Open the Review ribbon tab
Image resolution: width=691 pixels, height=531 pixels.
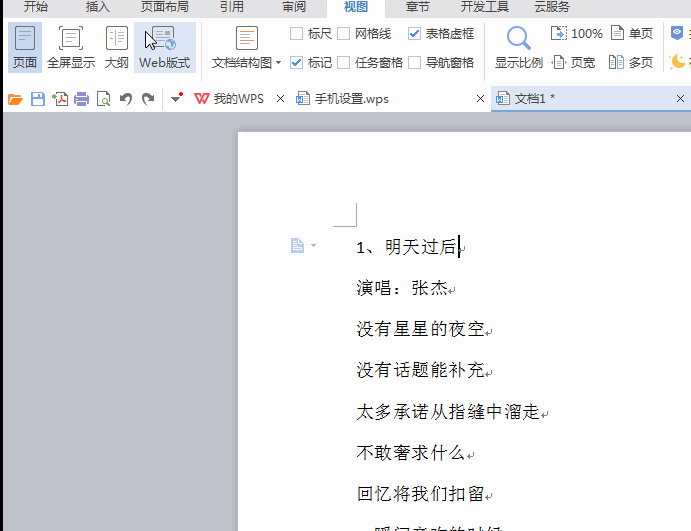(x=294, y=7)
